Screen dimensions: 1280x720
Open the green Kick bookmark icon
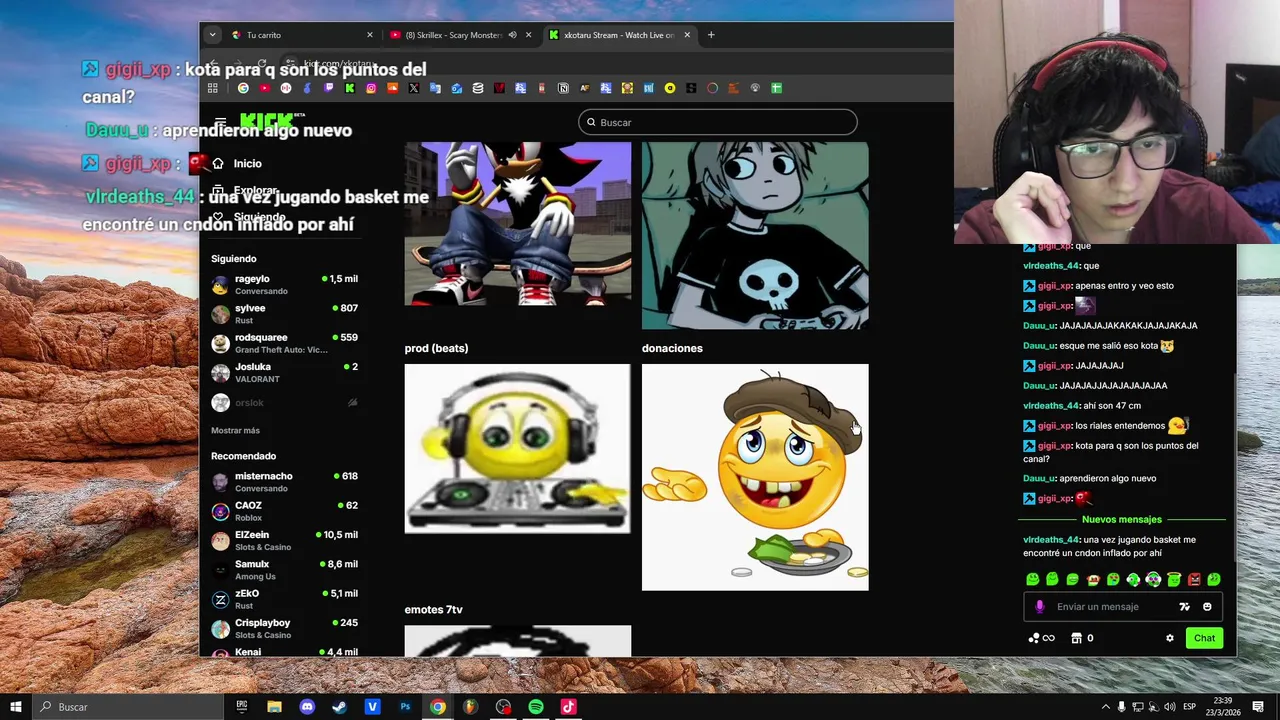tap(350, 88)
